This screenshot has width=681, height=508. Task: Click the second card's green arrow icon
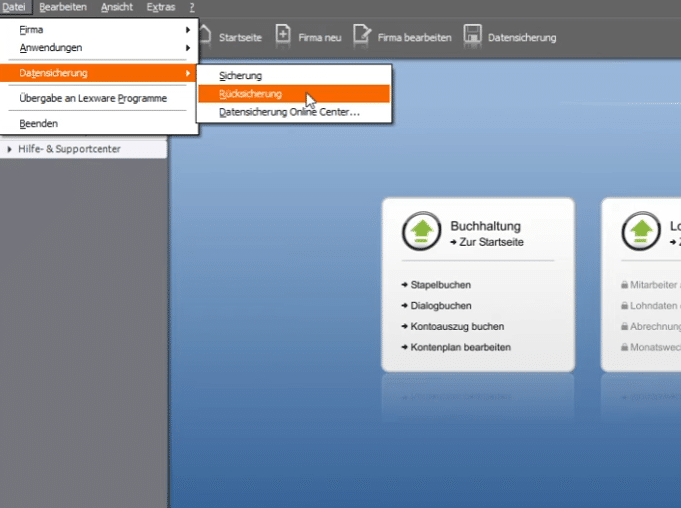pos(641,231)
